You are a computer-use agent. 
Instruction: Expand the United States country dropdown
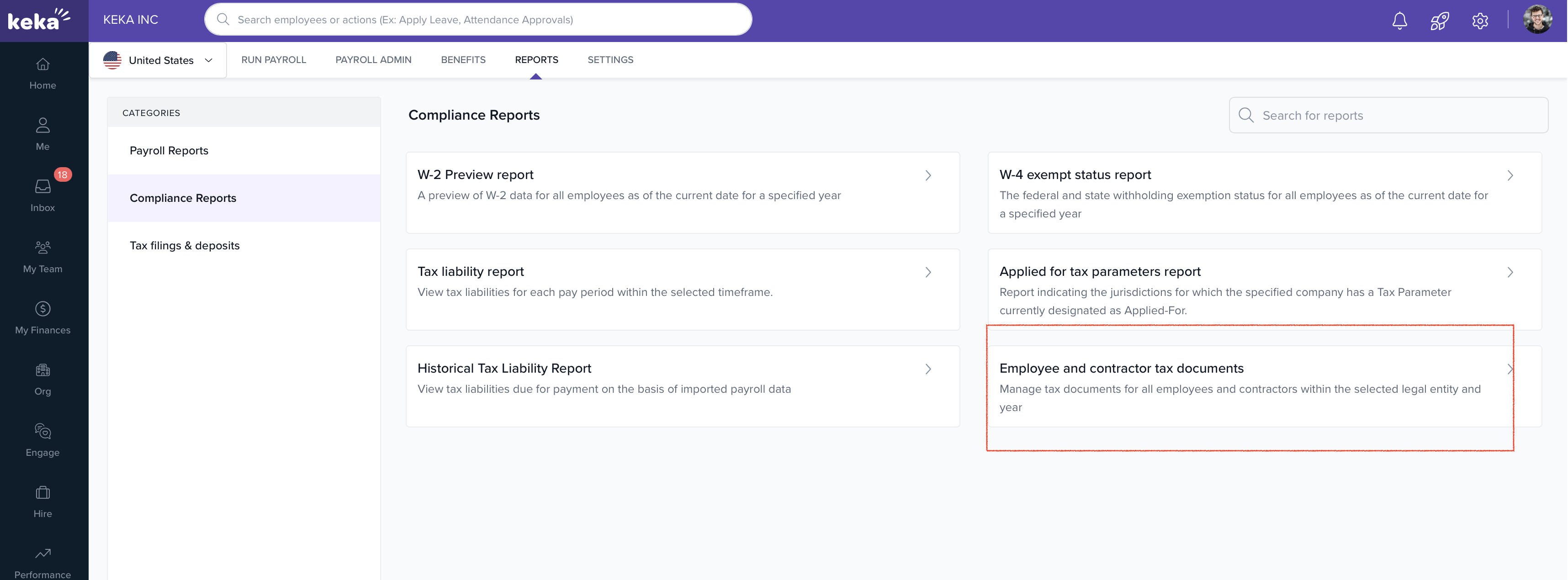pos(158,60)
